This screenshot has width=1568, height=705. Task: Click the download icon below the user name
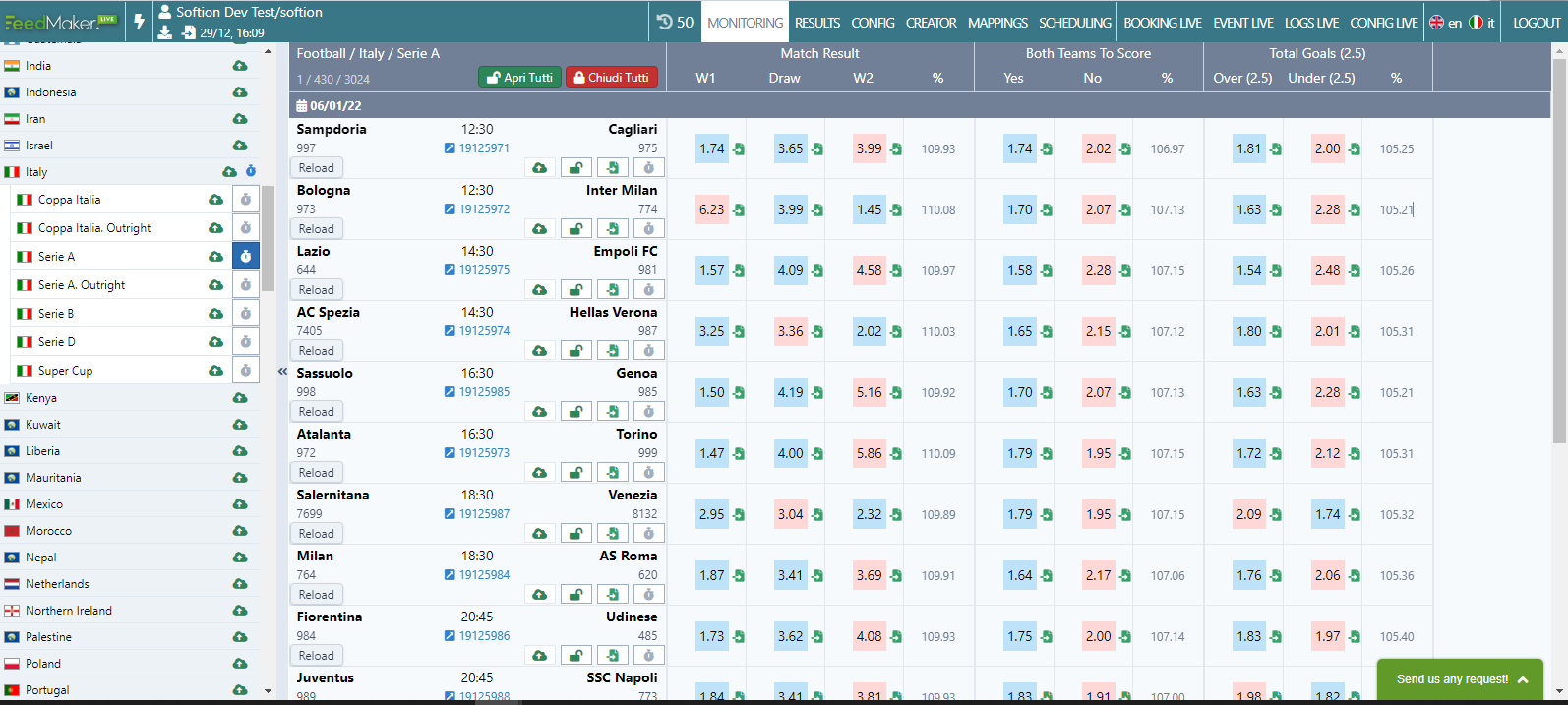coord(165,32)
